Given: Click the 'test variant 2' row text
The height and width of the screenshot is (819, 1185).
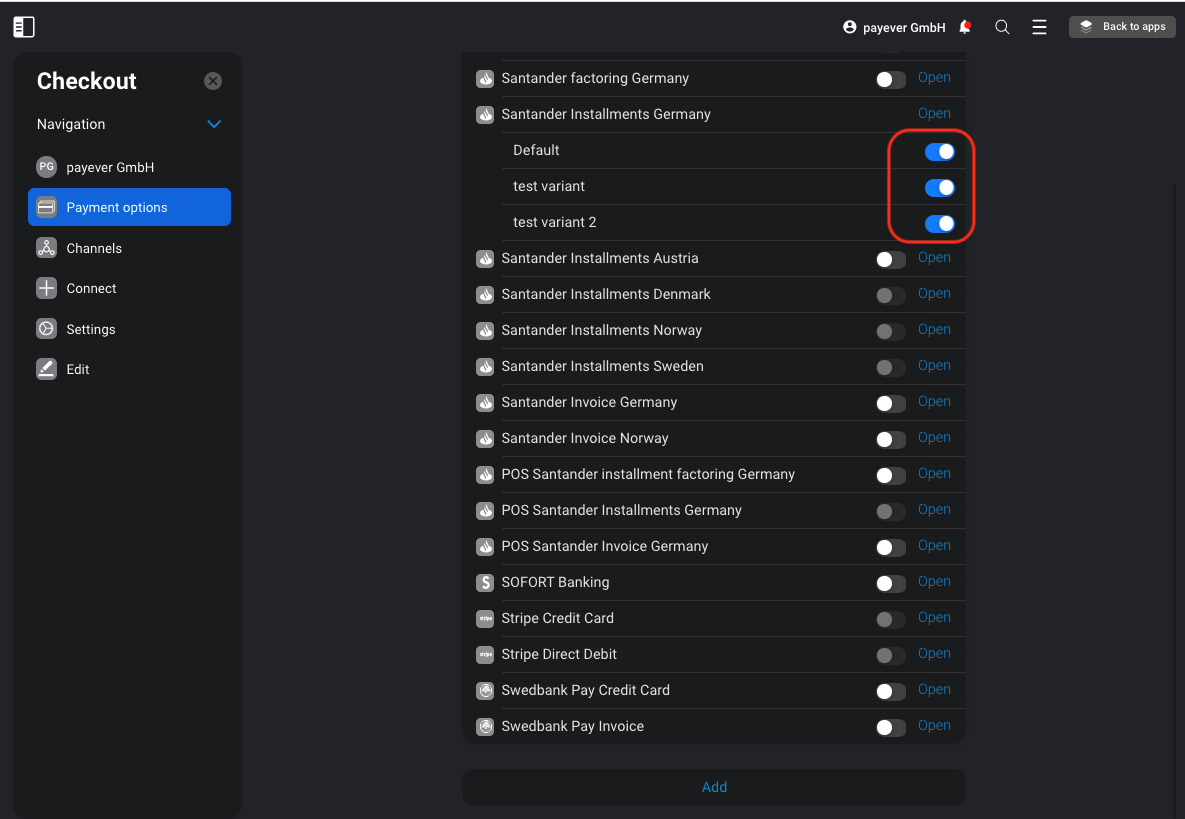Looking at the screenshot, I should pos(555,222).
